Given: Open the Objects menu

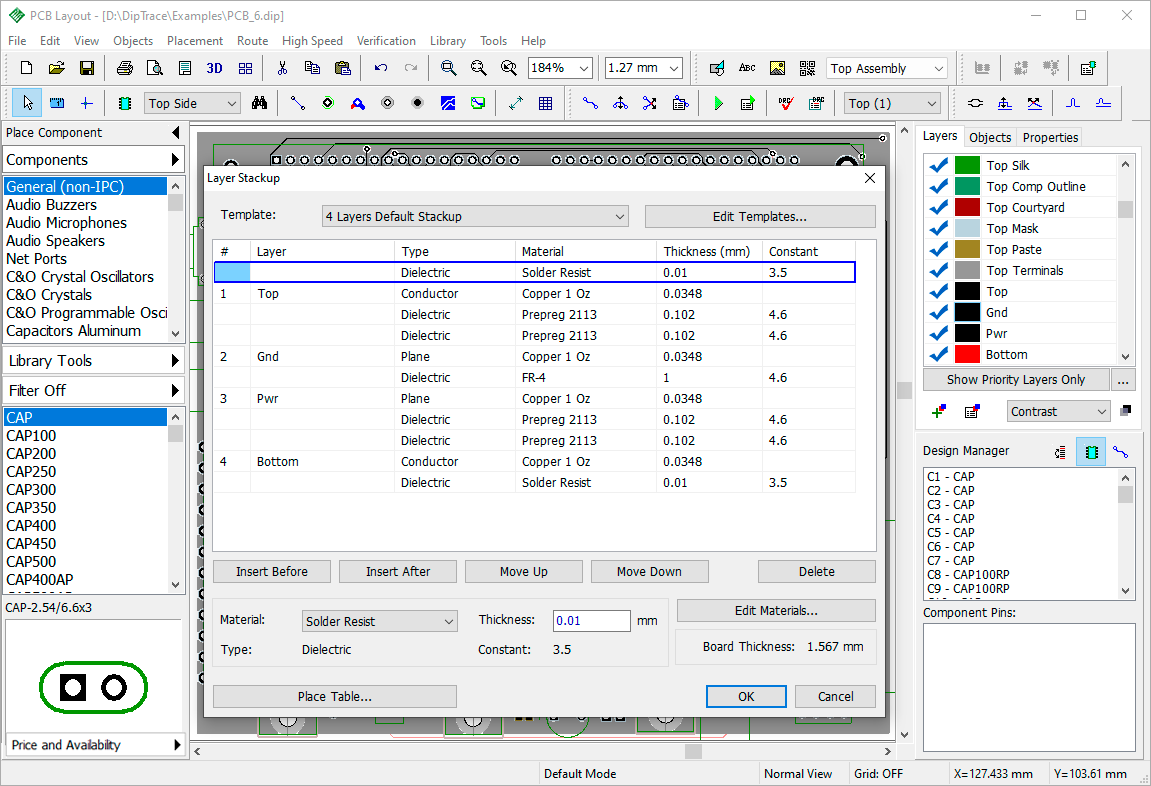Looking at the screenshot, I should [133, 41].
